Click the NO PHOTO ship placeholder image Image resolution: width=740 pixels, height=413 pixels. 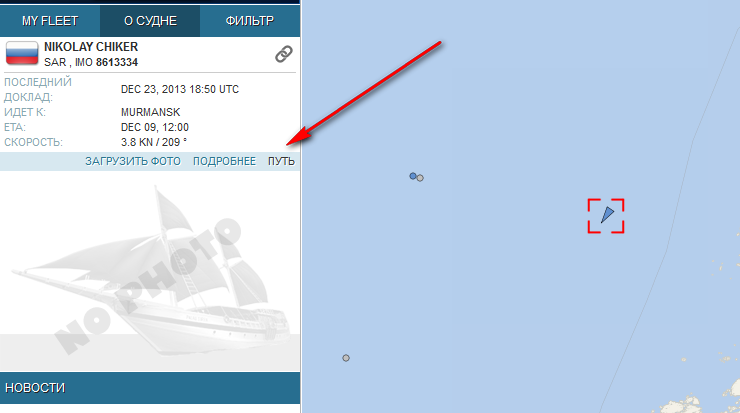pos(150,271)
